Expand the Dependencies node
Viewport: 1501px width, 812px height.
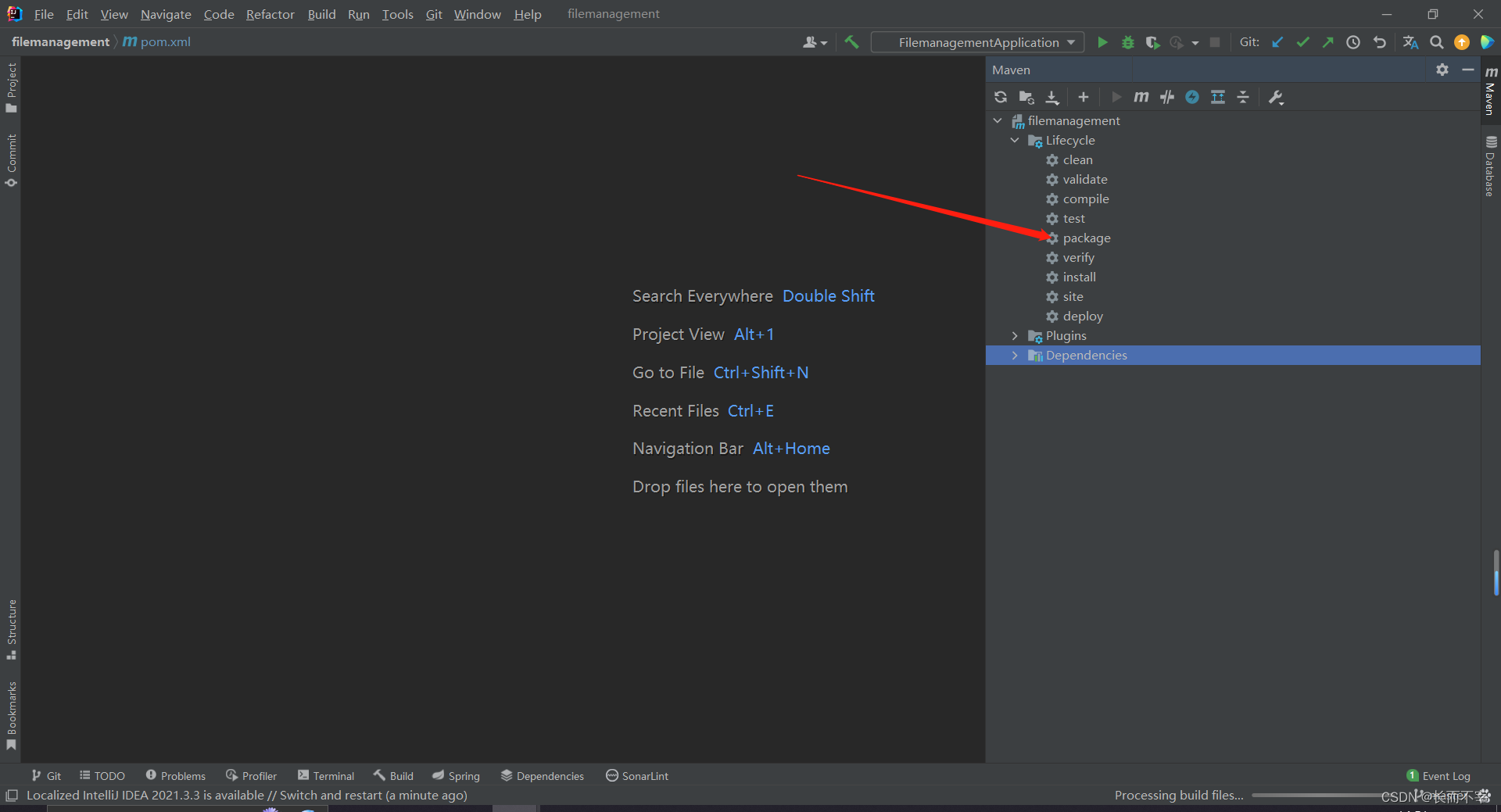[1015, 355]
